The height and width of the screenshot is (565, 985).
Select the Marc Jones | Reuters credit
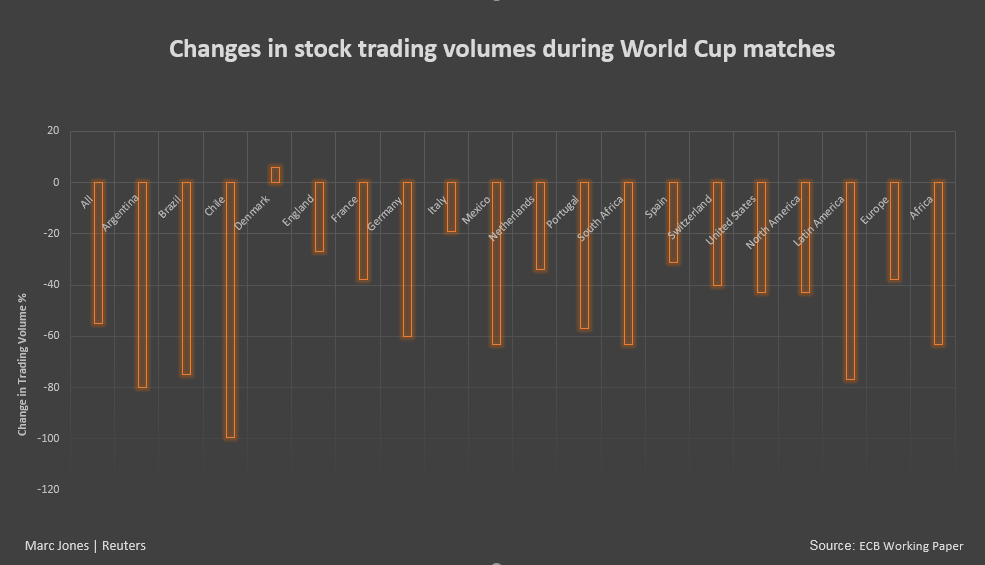click(85, 546)
